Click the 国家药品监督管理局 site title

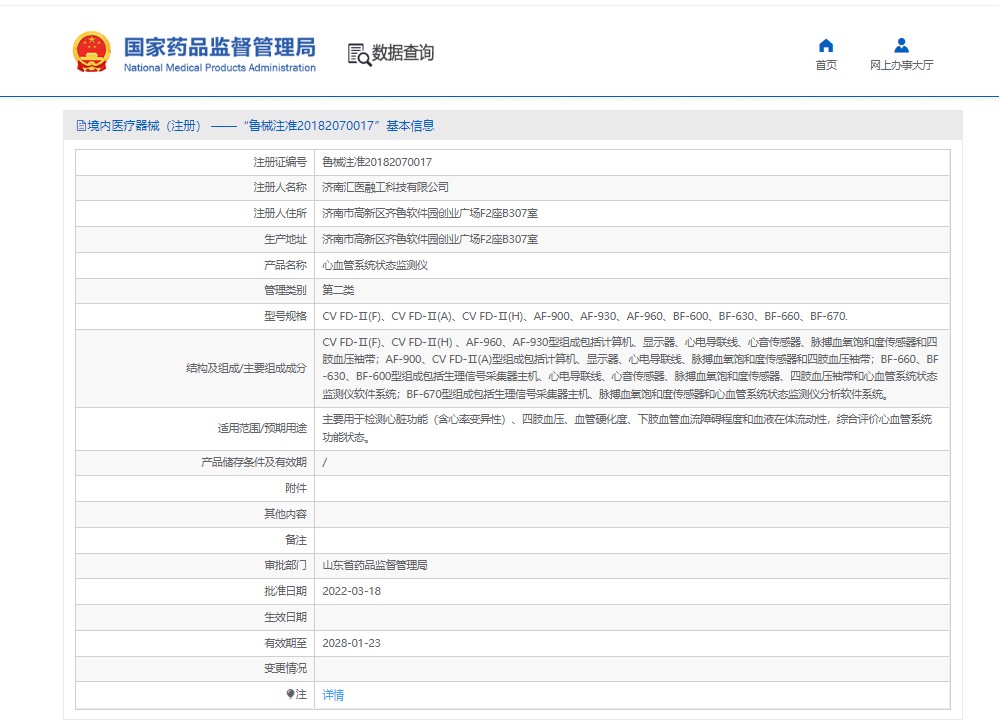(219, 47)
